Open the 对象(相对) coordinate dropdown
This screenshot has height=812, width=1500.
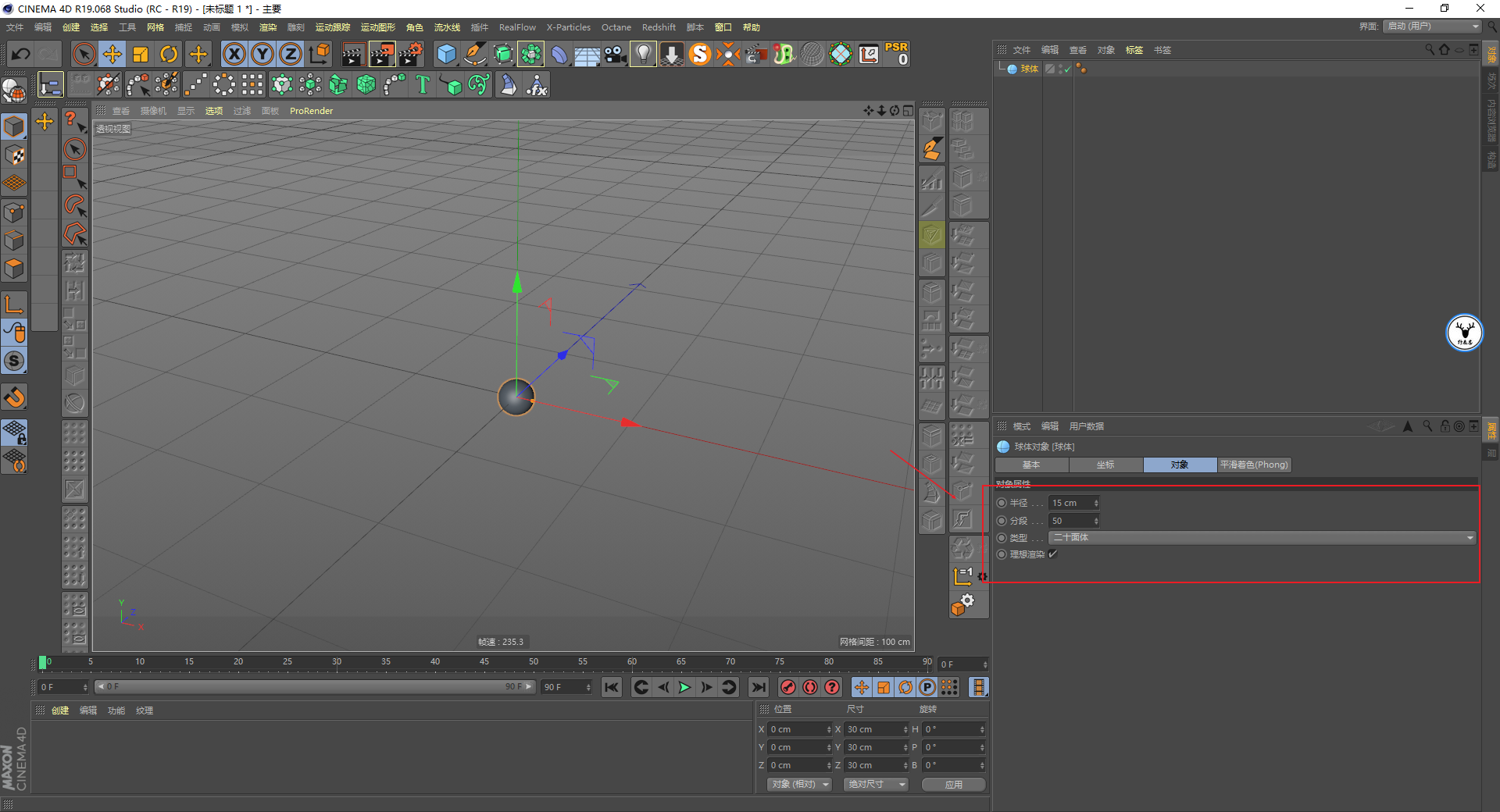pos(799,785)
